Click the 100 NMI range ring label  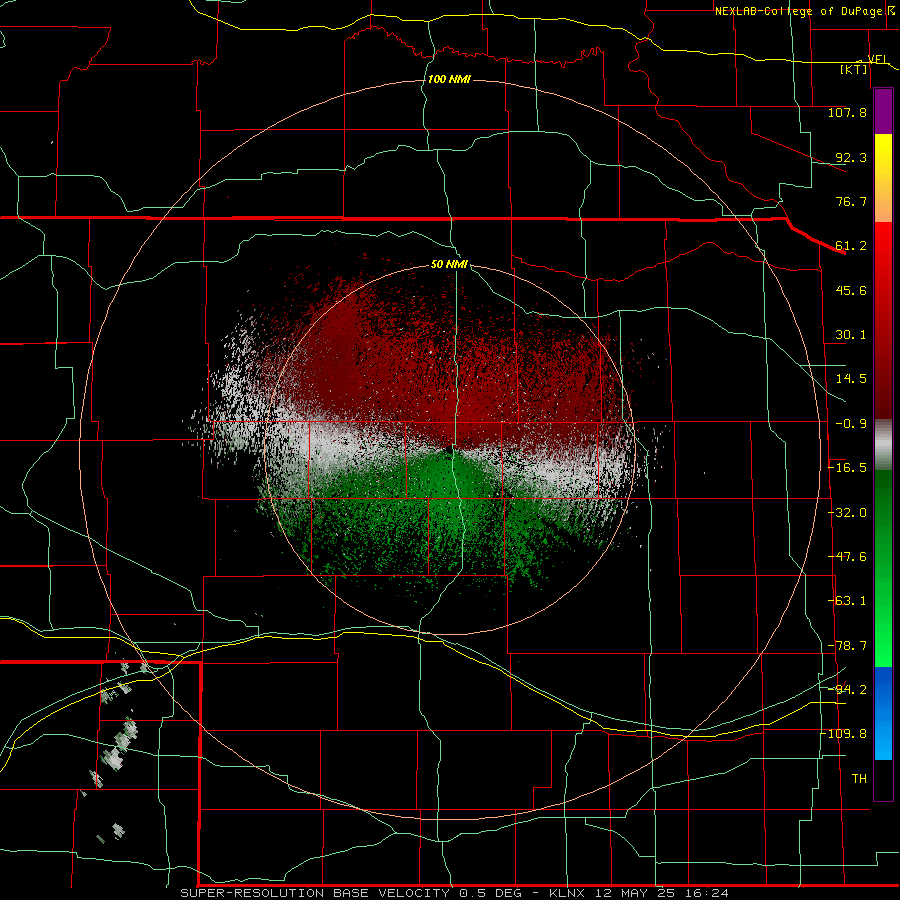[x=449, y=79]
